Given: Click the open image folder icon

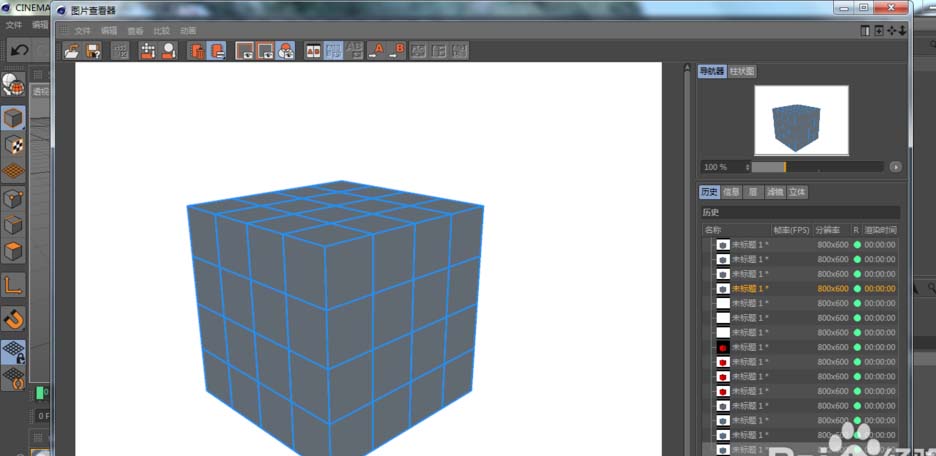Looking at the screenshot, I should point(72,50).
